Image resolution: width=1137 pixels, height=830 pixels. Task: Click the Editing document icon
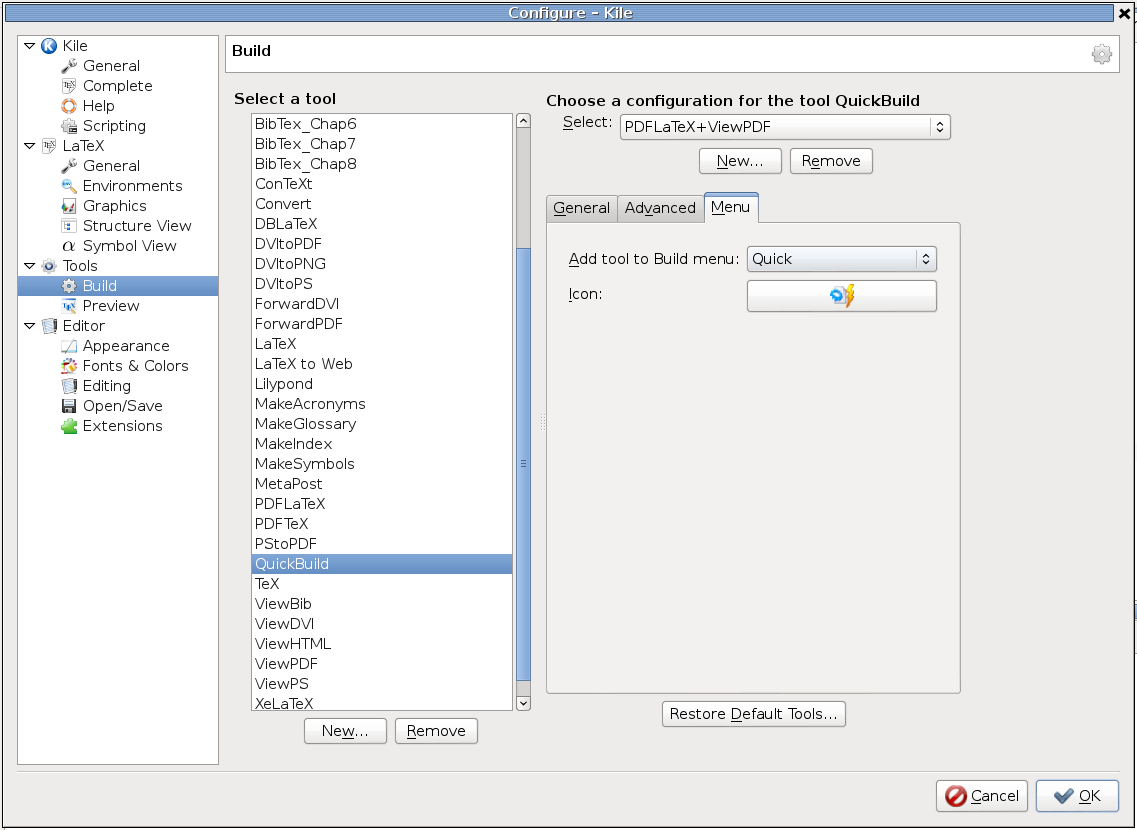pyautogui.click(x=69, y=386)
